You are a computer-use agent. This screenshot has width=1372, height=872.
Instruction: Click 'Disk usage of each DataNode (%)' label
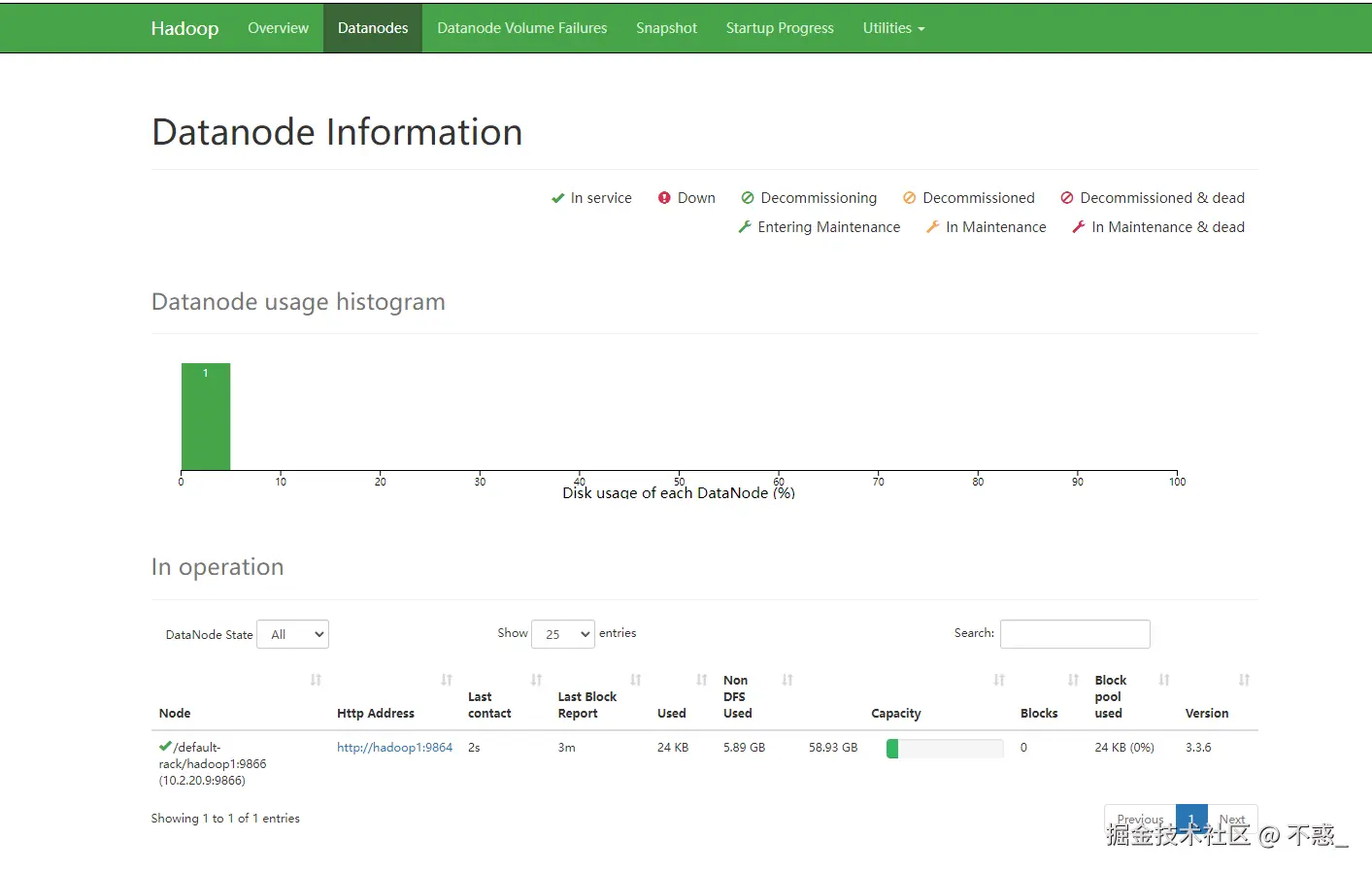679,493
